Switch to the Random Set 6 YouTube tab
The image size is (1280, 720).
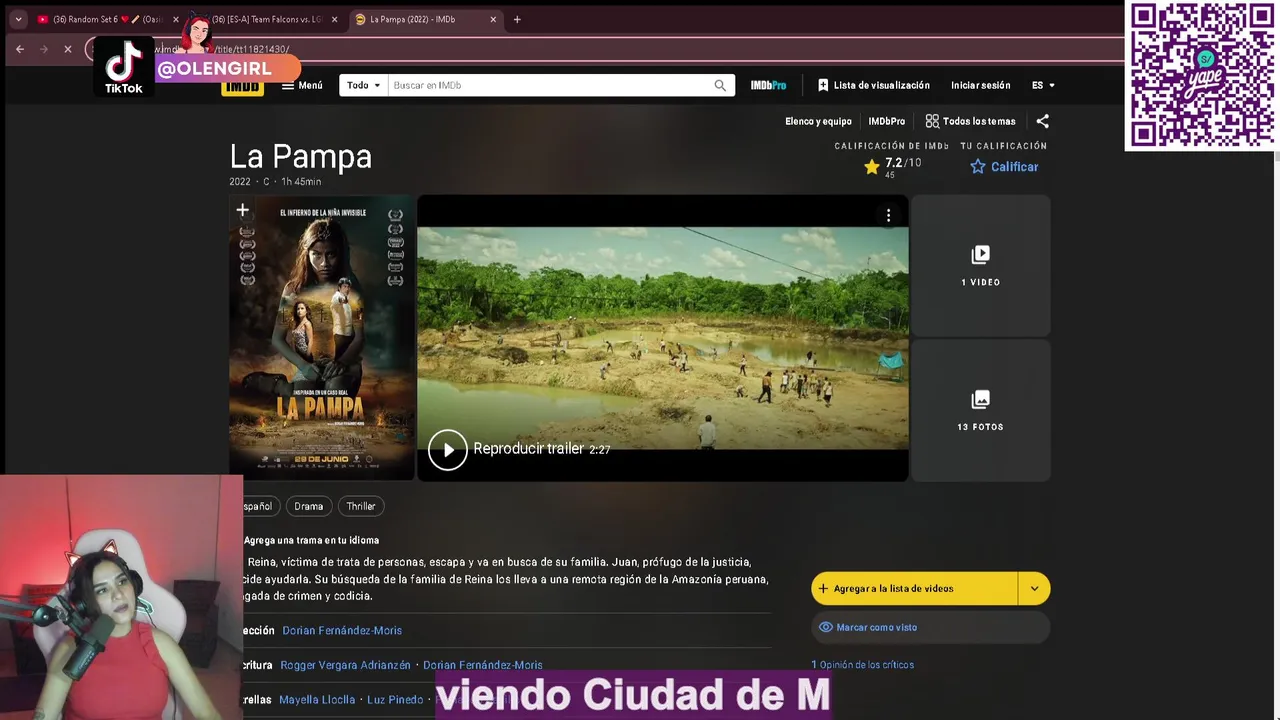pos(106,19)
